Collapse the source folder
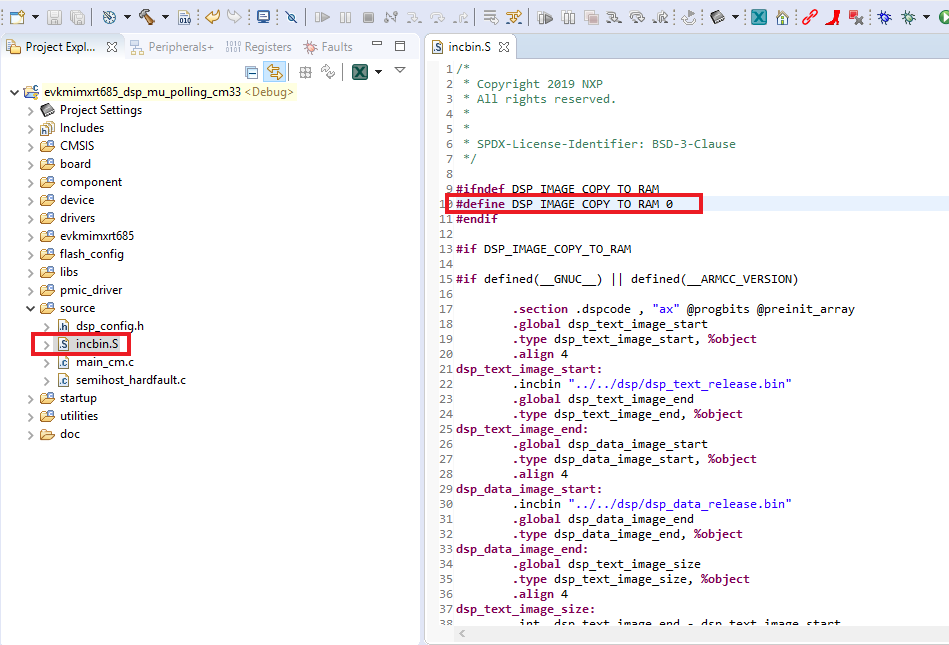Image resolution: width=949 pixels, height=645 pixels. coord(30,308)
